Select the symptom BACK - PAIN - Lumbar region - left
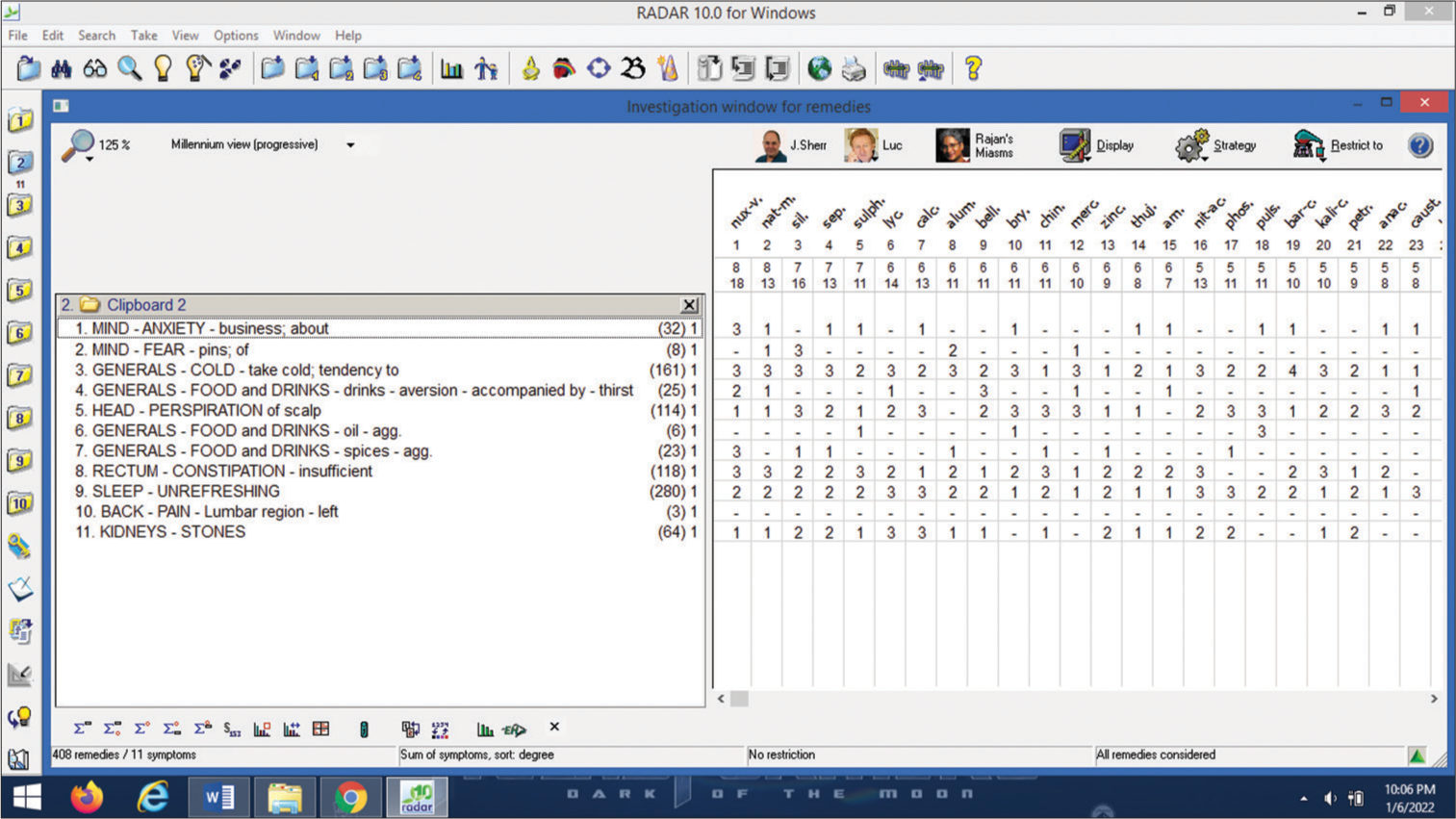Image resolution: width=1456 pixels, height=819 pixels. [x=380, y=511]
